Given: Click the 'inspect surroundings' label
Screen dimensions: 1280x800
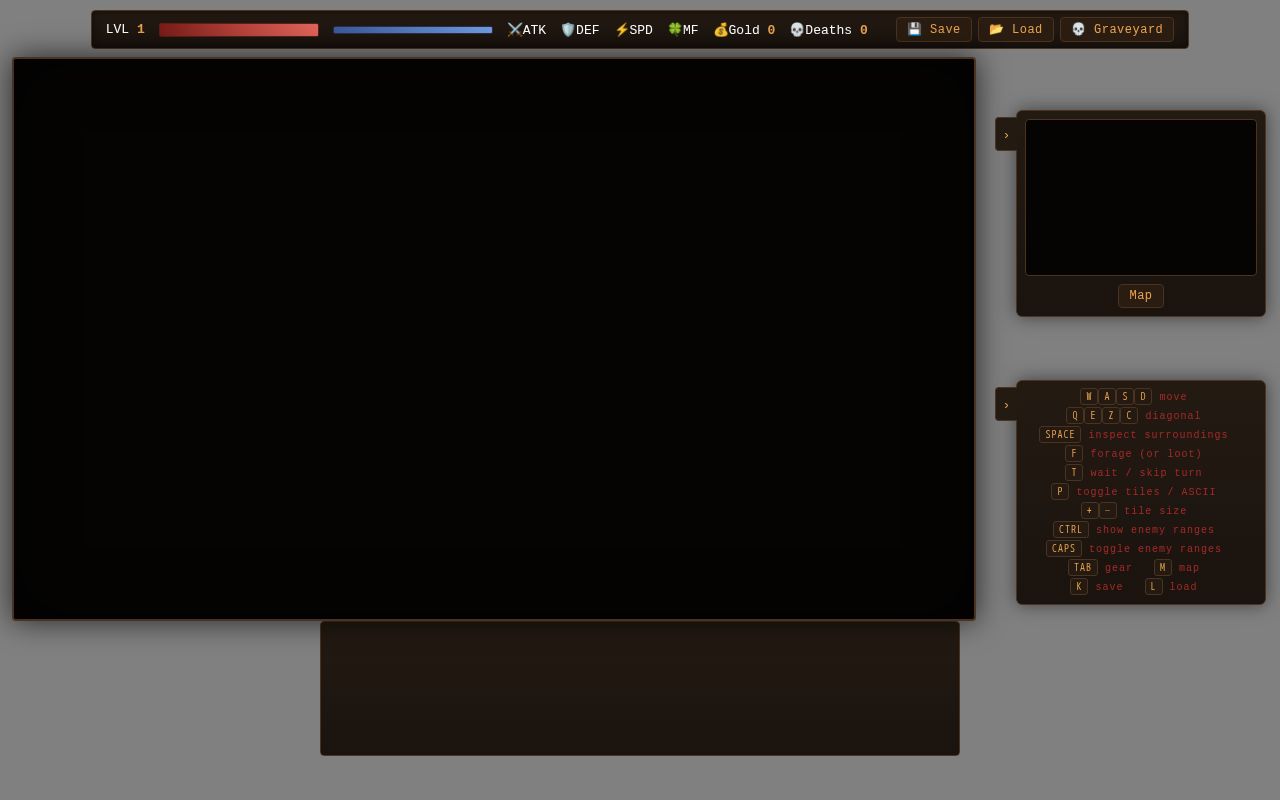Looking at the screenshot, I should click(x=1158, y=435).
